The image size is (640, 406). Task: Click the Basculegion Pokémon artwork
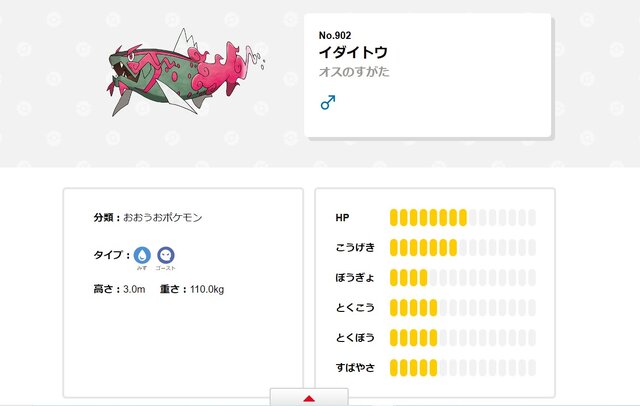point(186,73)
